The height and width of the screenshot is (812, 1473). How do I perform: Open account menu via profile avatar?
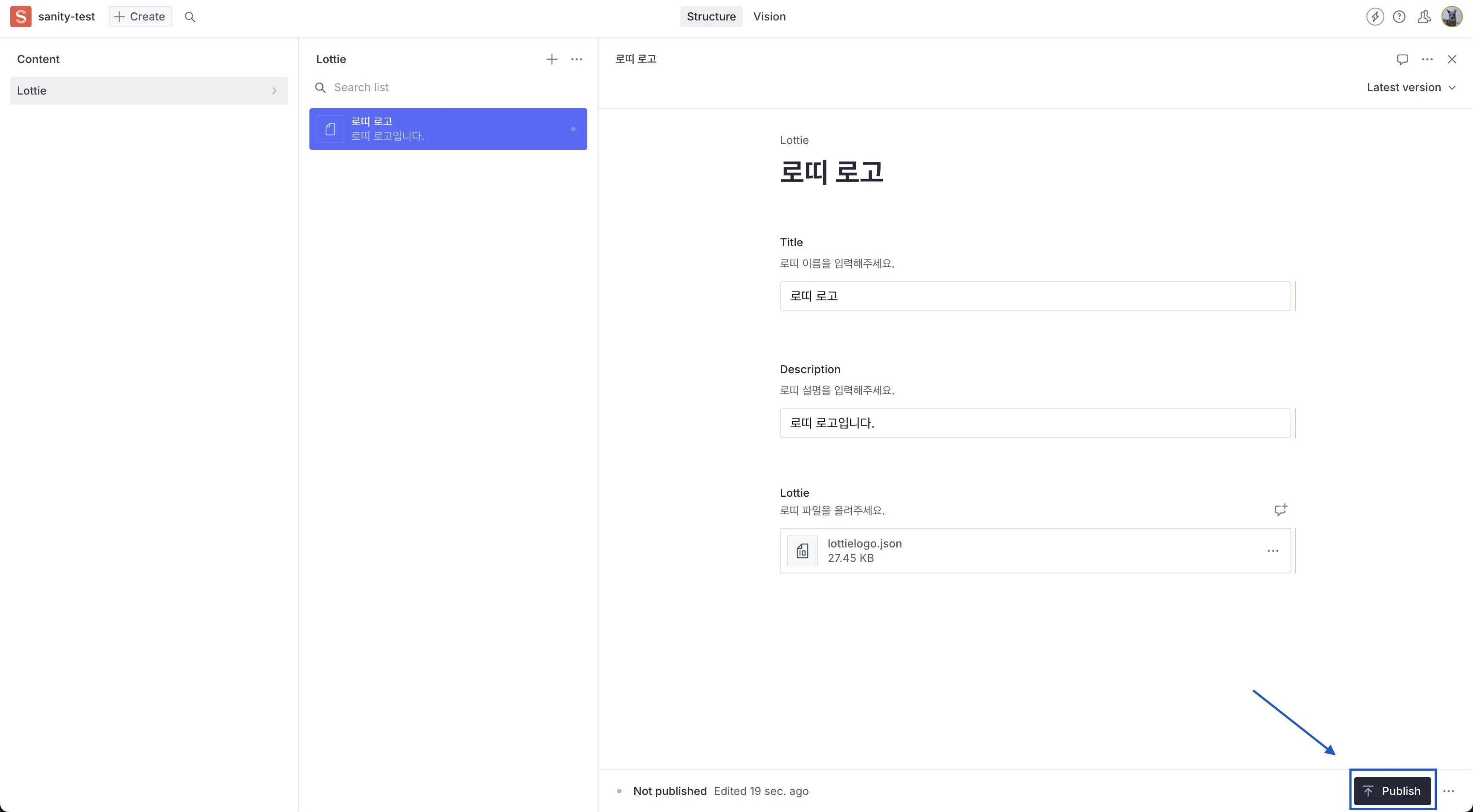[1452, 17]
